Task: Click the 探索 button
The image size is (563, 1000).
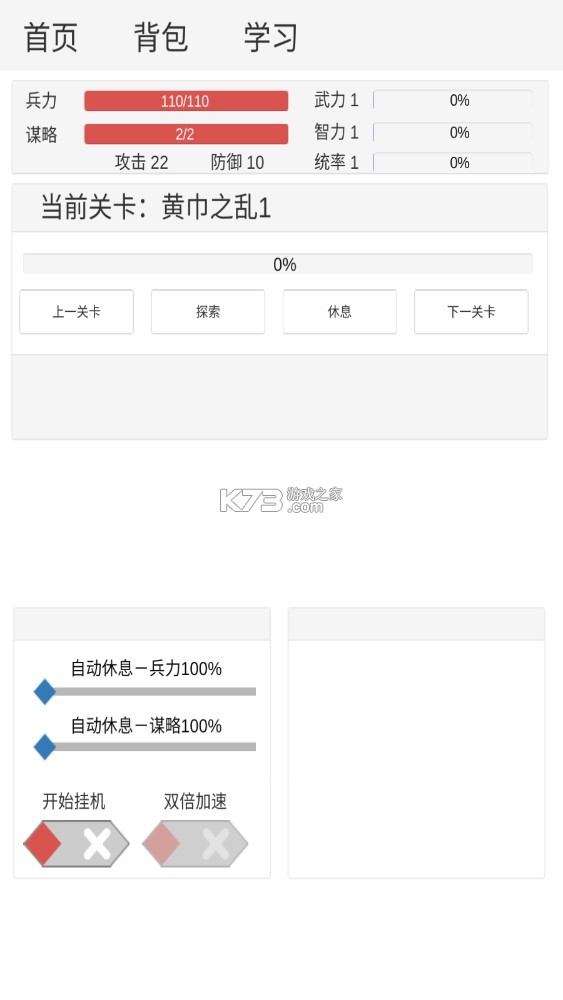Action: 208,312
